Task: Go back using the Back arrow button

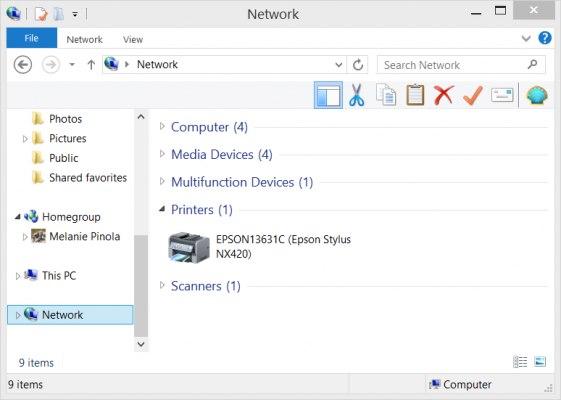Action: point(23,65)
